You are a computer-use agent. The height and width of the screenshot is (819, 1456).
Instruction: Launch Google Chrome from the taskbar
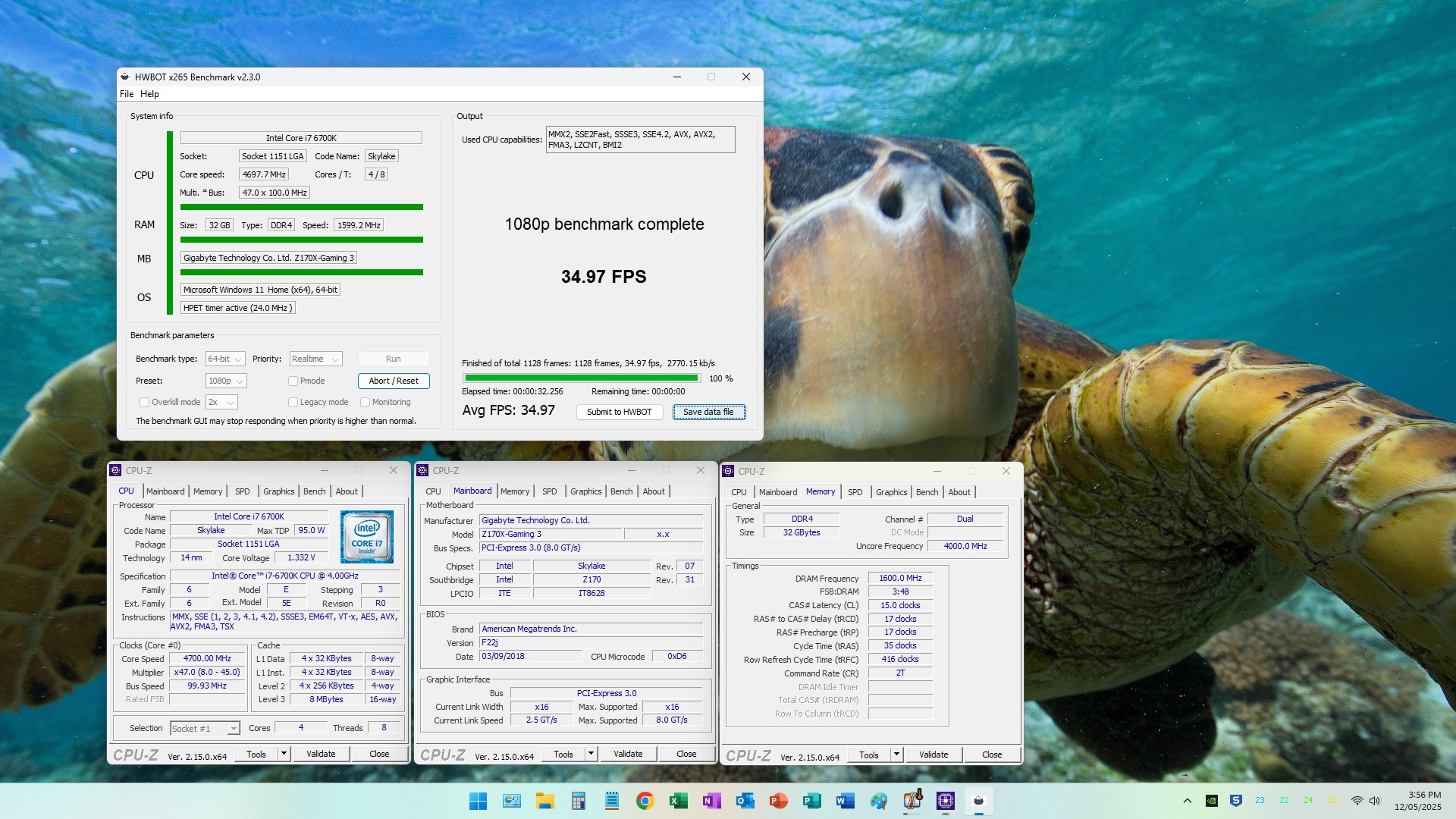(645, 801)
